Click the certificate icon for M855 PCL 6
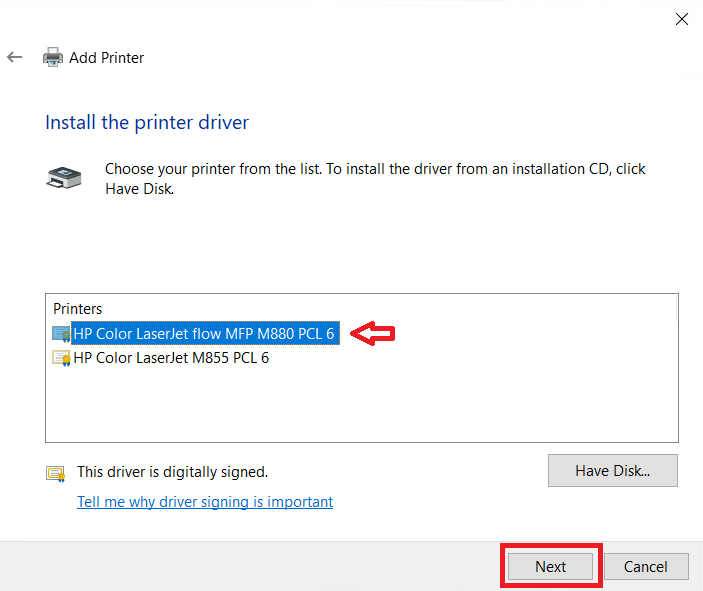This screenshot has height=591, width=703. (61, 358)
